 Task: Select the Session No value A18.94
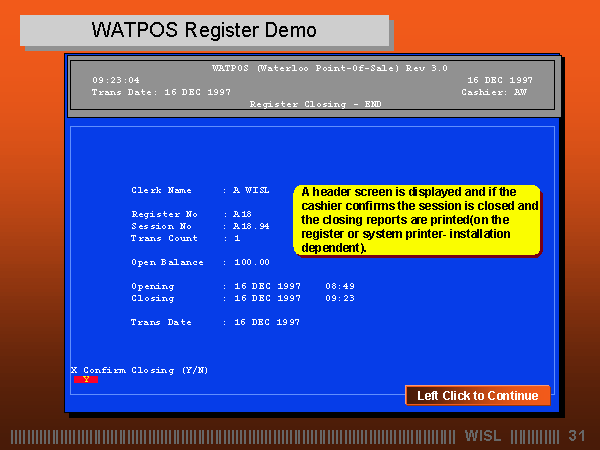(251, 226)
